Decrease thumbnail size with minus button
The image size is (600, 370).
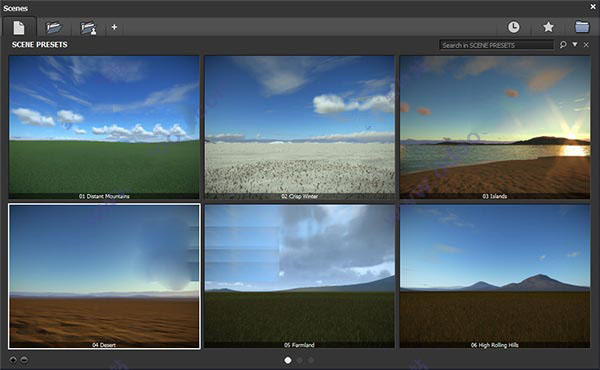pyautogui.click(x=24, y=360)
